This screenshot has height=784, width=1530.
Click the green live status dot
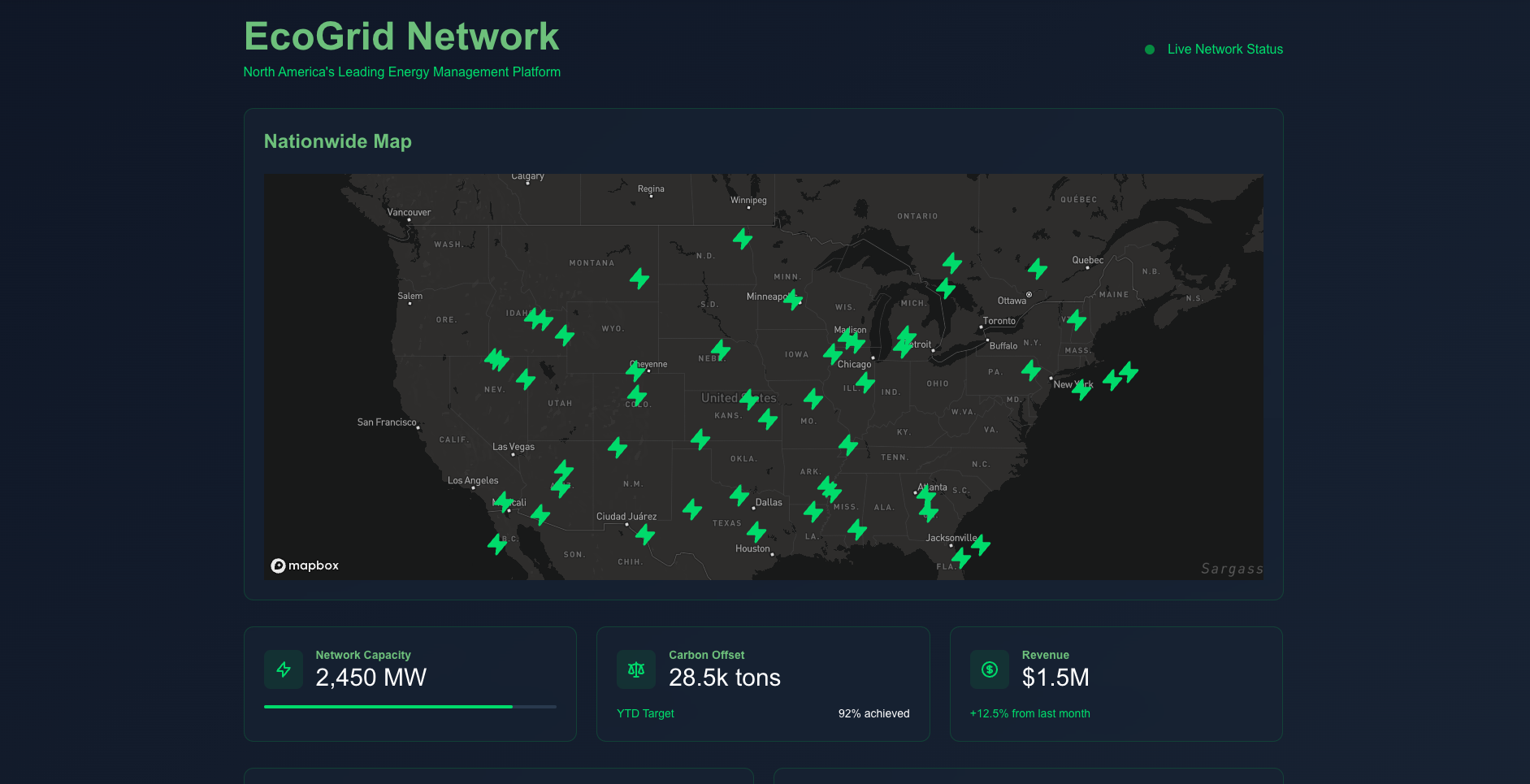1150,50
